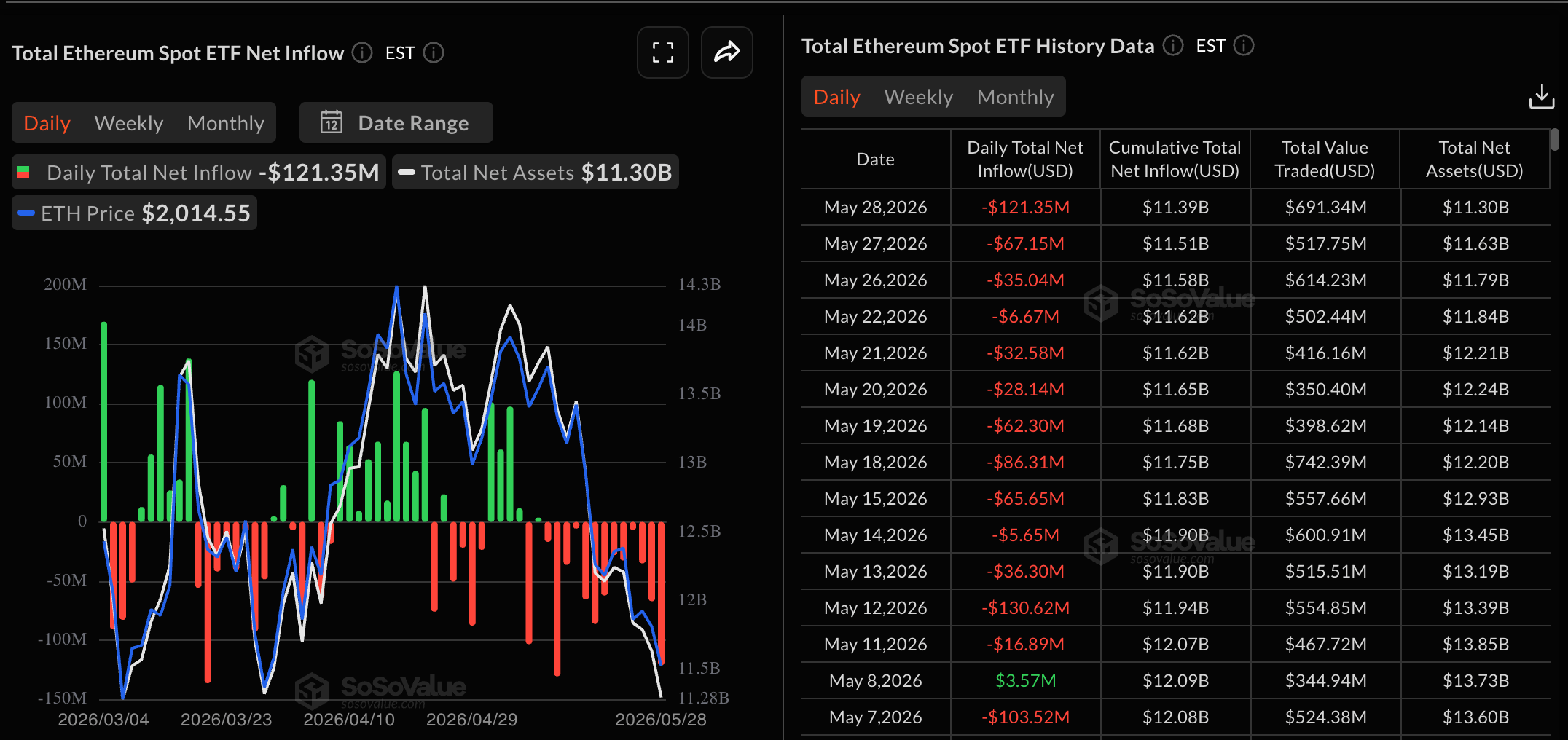
Task: Click the May 8,2026 date cell
Action: tap(876, 681)
